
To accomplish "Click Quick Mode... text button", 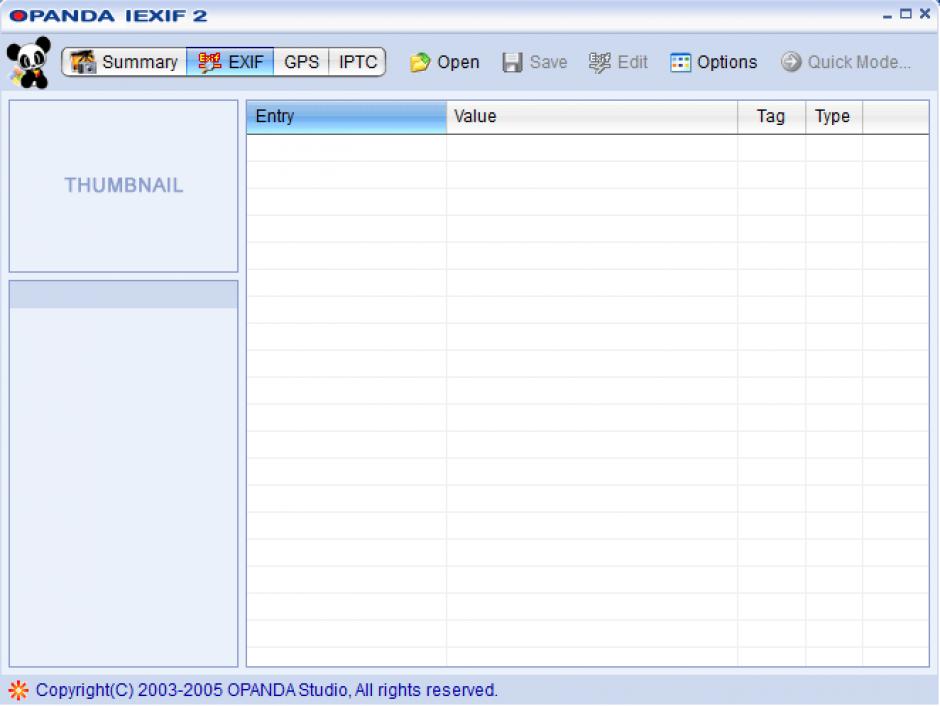I will 859,62.
